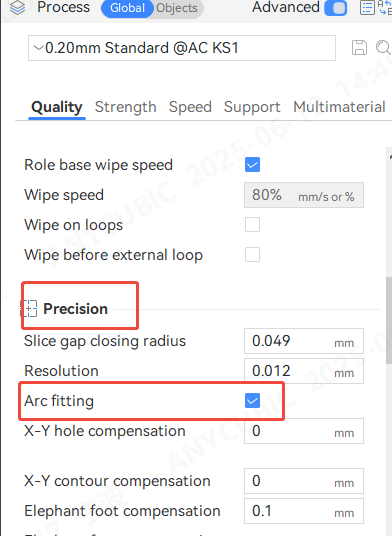The image size is (392, 536).
Task: Uncheck the Arc fitting option
Action: [x=252, y=401]
